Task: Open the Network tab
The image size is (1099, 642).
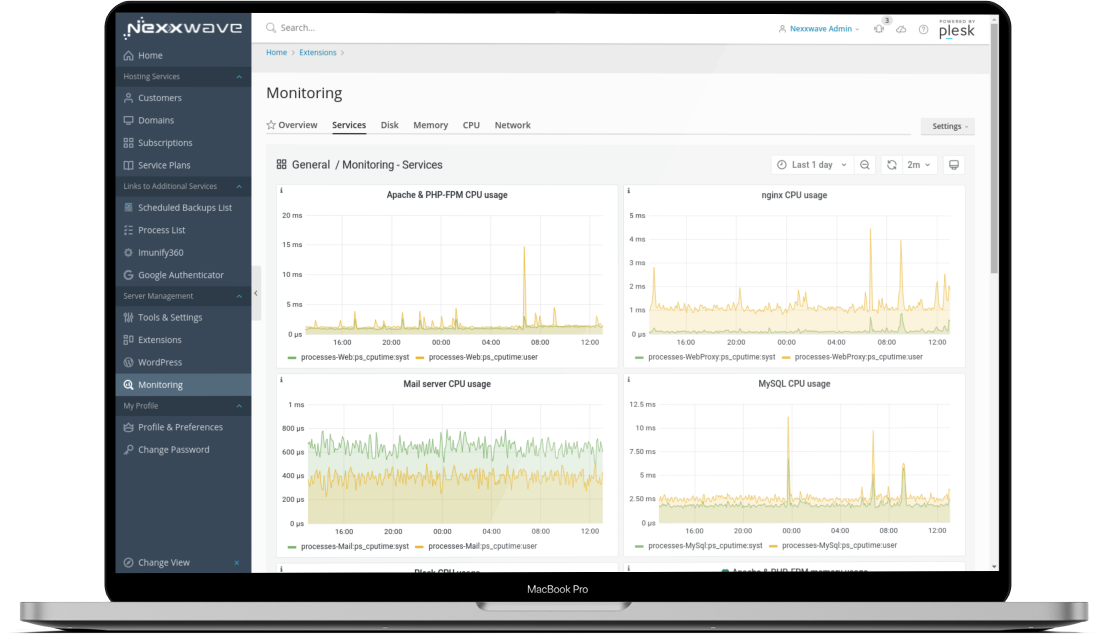Action: click(512, 125)
